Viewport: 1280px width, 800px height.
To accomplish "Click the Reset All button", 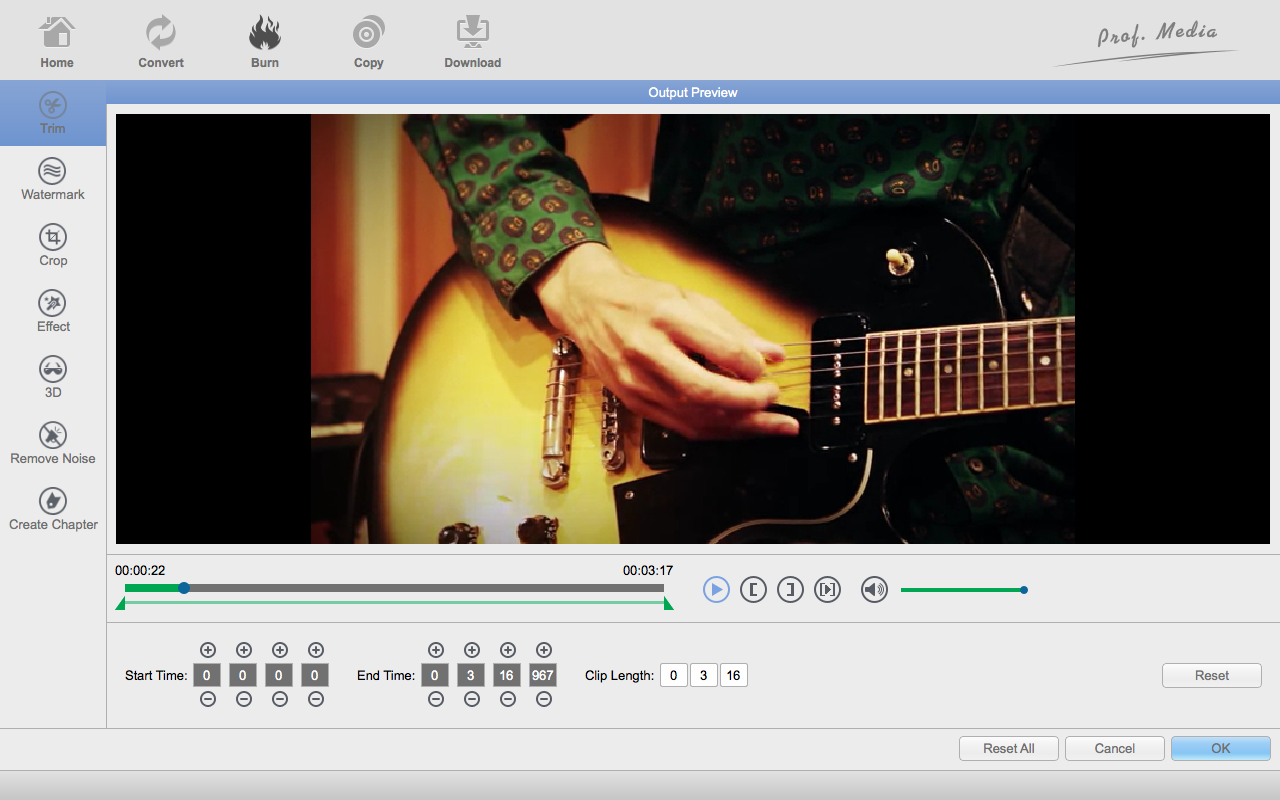I will [x=1008, y=748].
